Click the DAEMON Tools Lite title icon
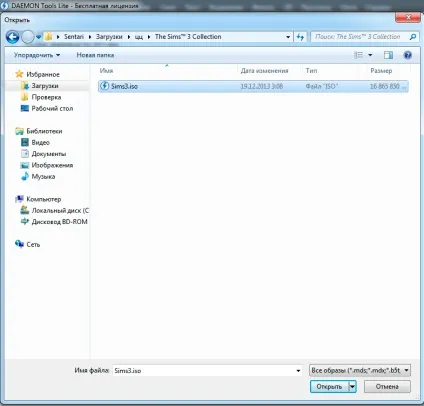 click(5, 6)
